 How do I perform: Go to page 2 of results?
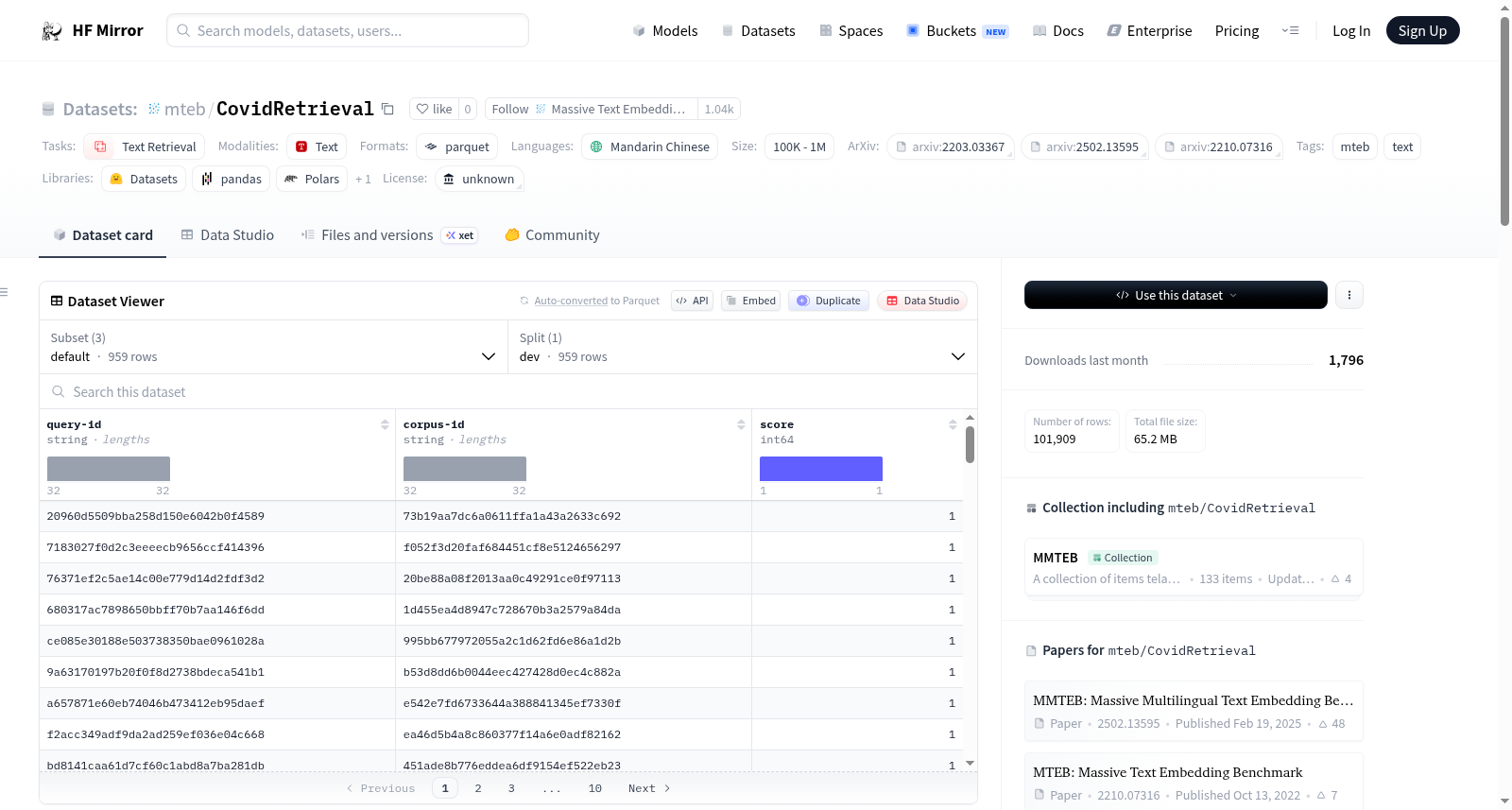(478, 788)
